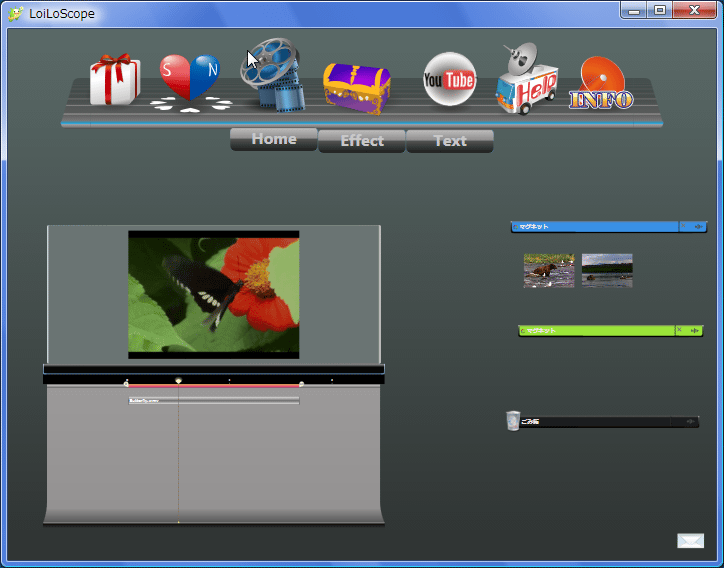Open the Text tab
The width and height of the screenshot is (724, 568).
[x=449, y=141]
